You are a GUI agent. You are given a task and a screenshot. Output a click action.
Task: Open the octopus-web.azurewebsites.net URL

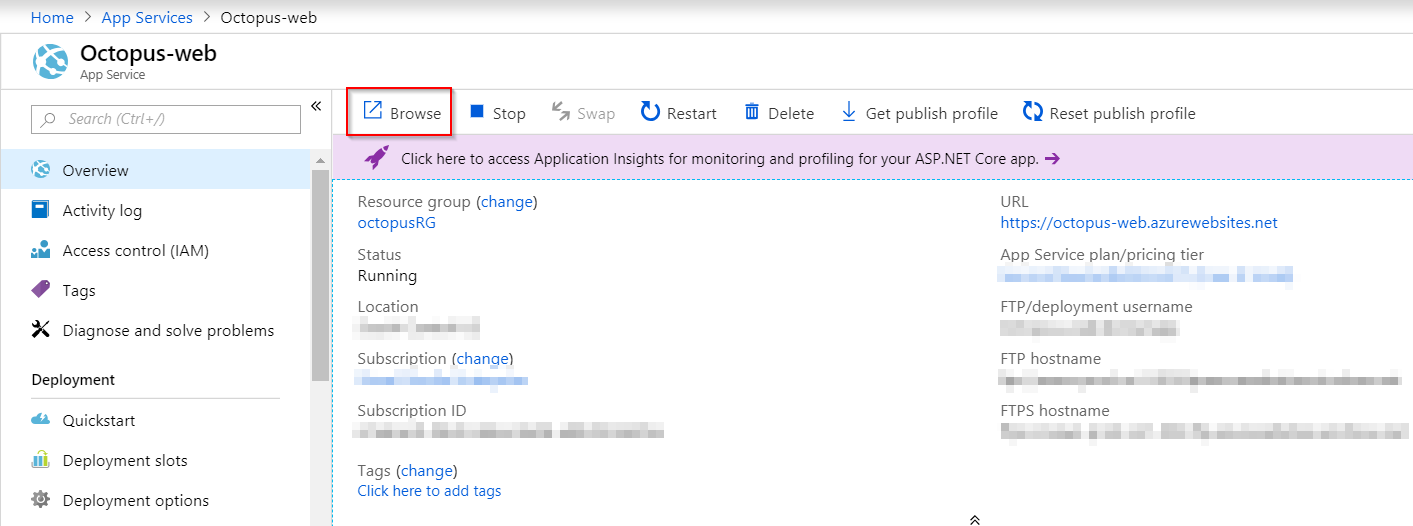pos(1139,222)
